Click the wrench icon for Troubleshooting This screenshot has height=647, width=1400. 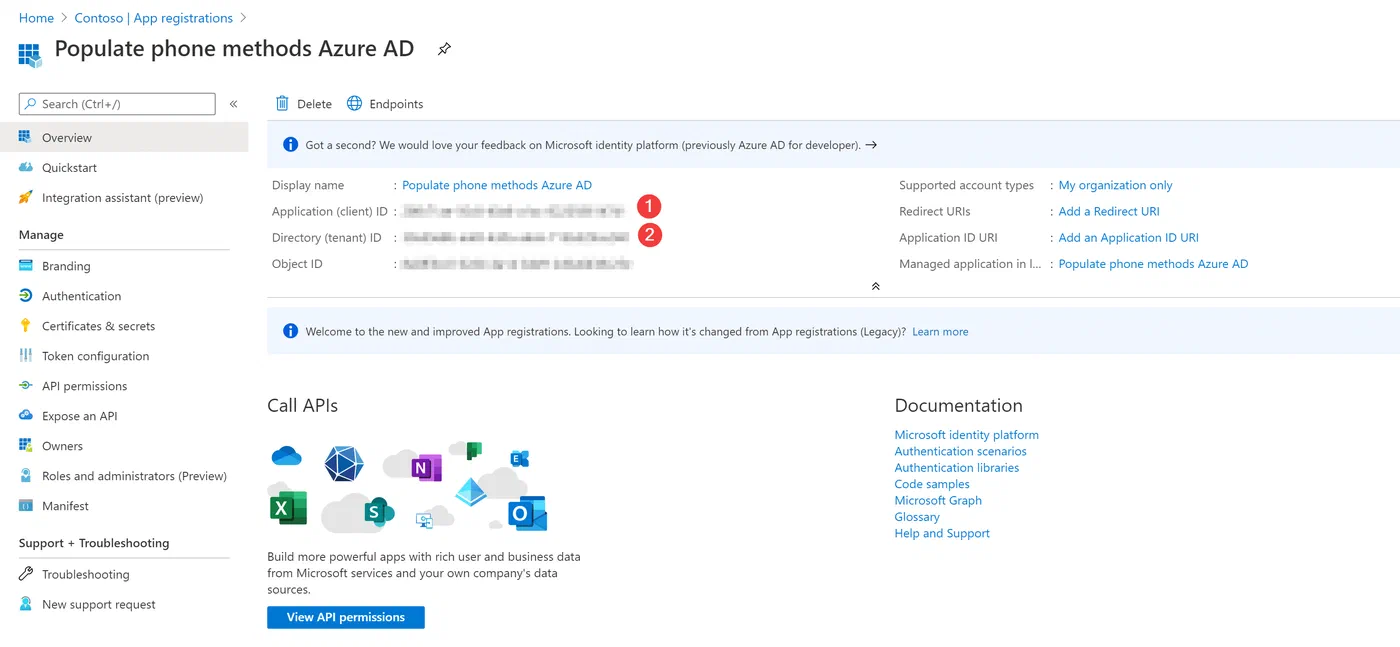pos(25,574)
